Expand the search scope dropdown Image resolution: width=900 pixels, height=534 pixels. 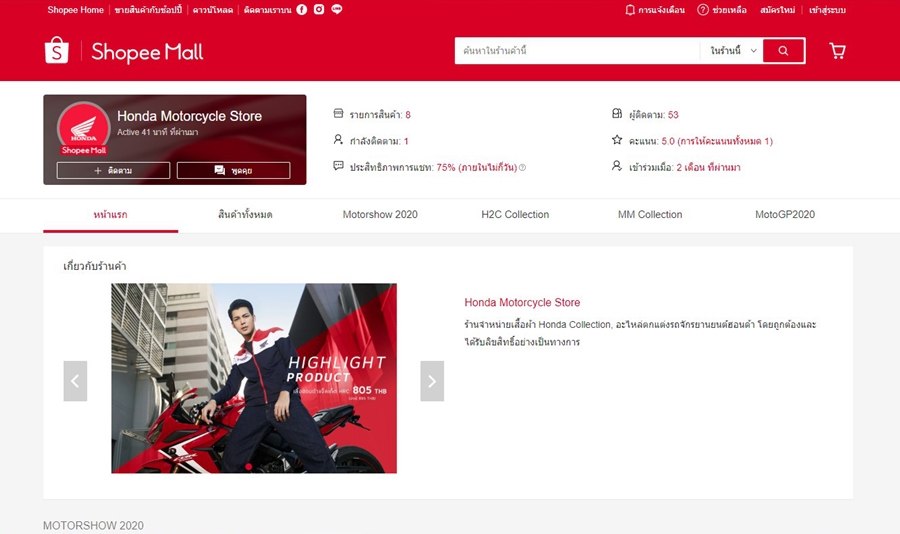click(733, 51)
